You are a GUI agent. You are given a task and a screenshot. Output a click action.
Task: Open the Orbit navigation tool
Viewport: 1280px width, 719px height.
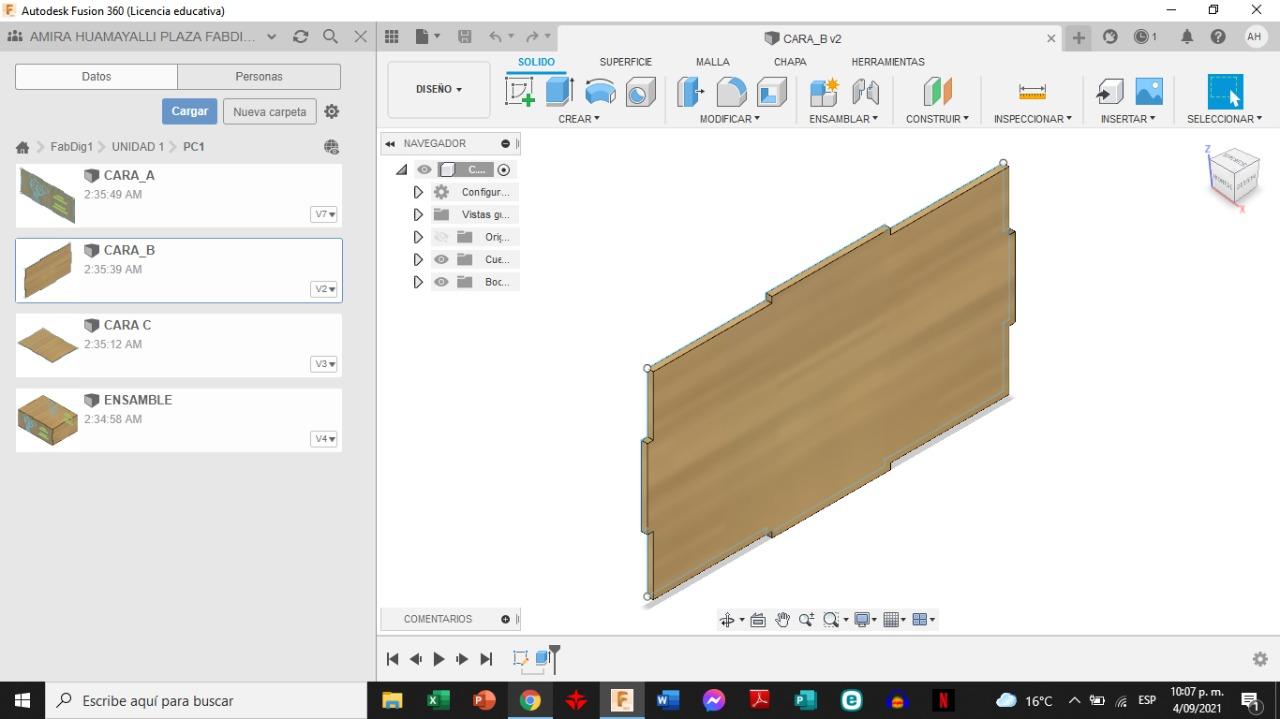(727, 620)
